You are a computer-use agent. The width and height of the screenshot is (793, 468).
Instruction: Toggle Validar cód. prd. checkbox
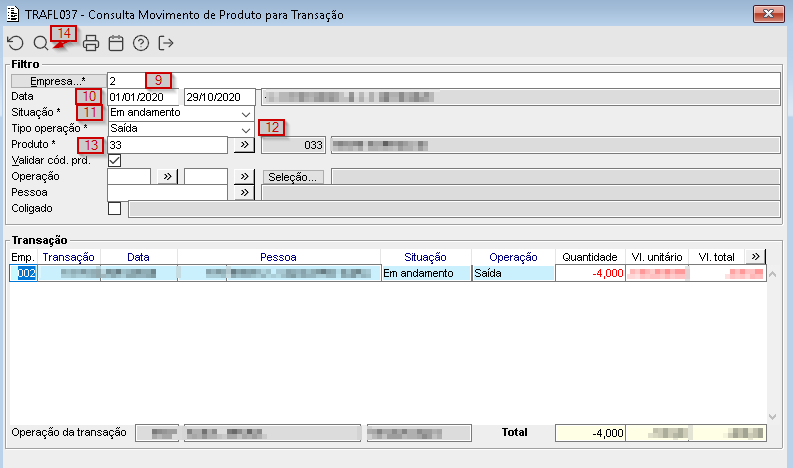[114, 160]
